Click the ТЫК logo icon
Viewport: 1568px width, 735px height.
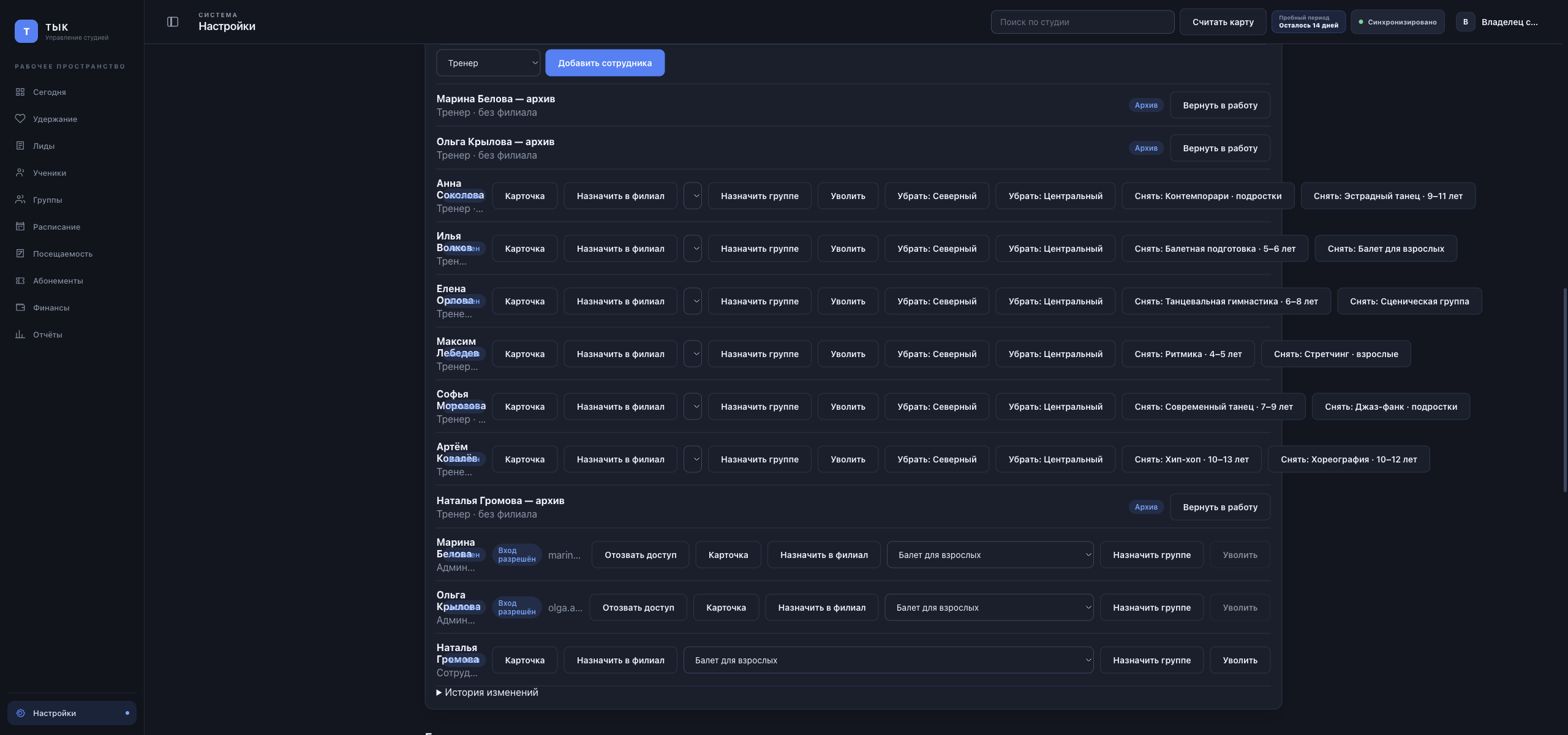pyautogui.click(x=26, y=31)
